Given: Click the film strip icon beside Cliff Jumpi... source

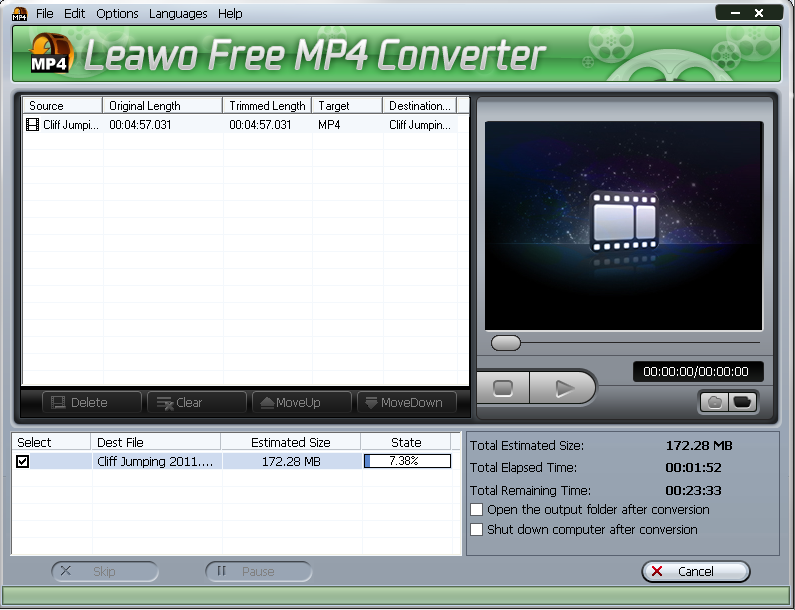Looking at the screenshot, I should [x=32, y=125].
